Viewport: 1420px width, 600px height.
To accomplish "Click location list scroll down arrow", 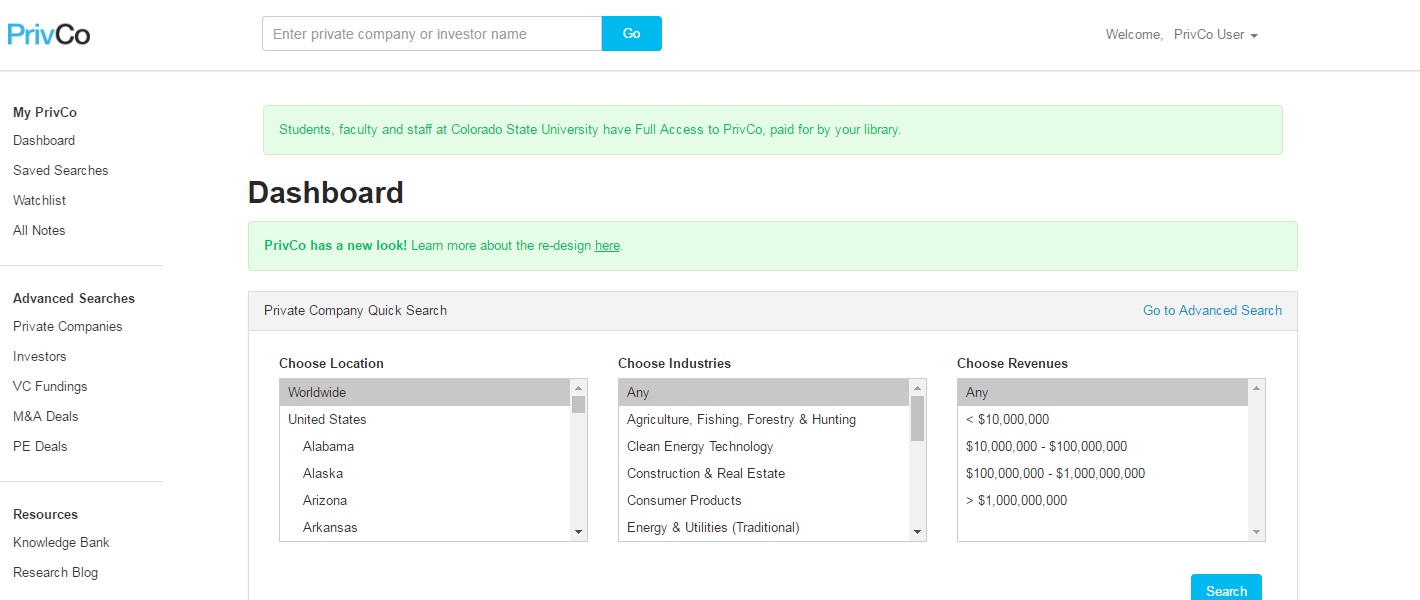I will pyautogui.click(x=578, y=533).
